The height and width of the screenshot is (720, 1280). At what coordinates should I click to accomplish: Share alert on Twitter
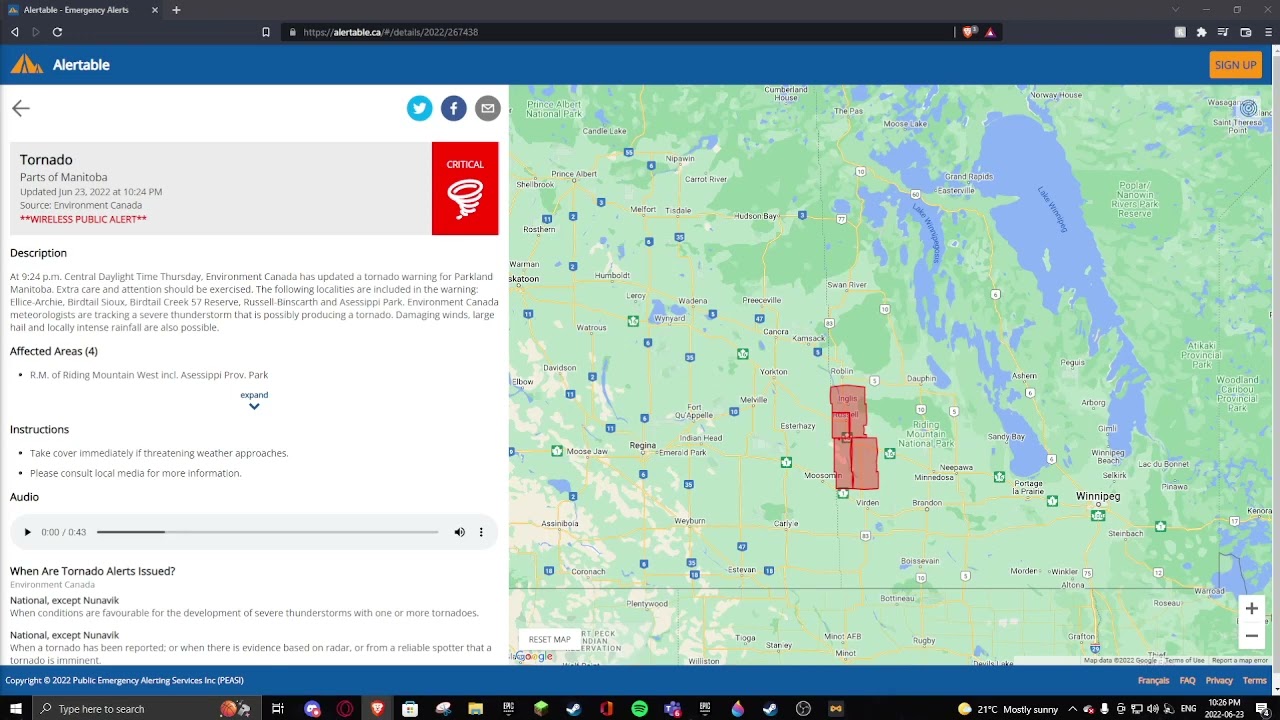coord(419,108)
